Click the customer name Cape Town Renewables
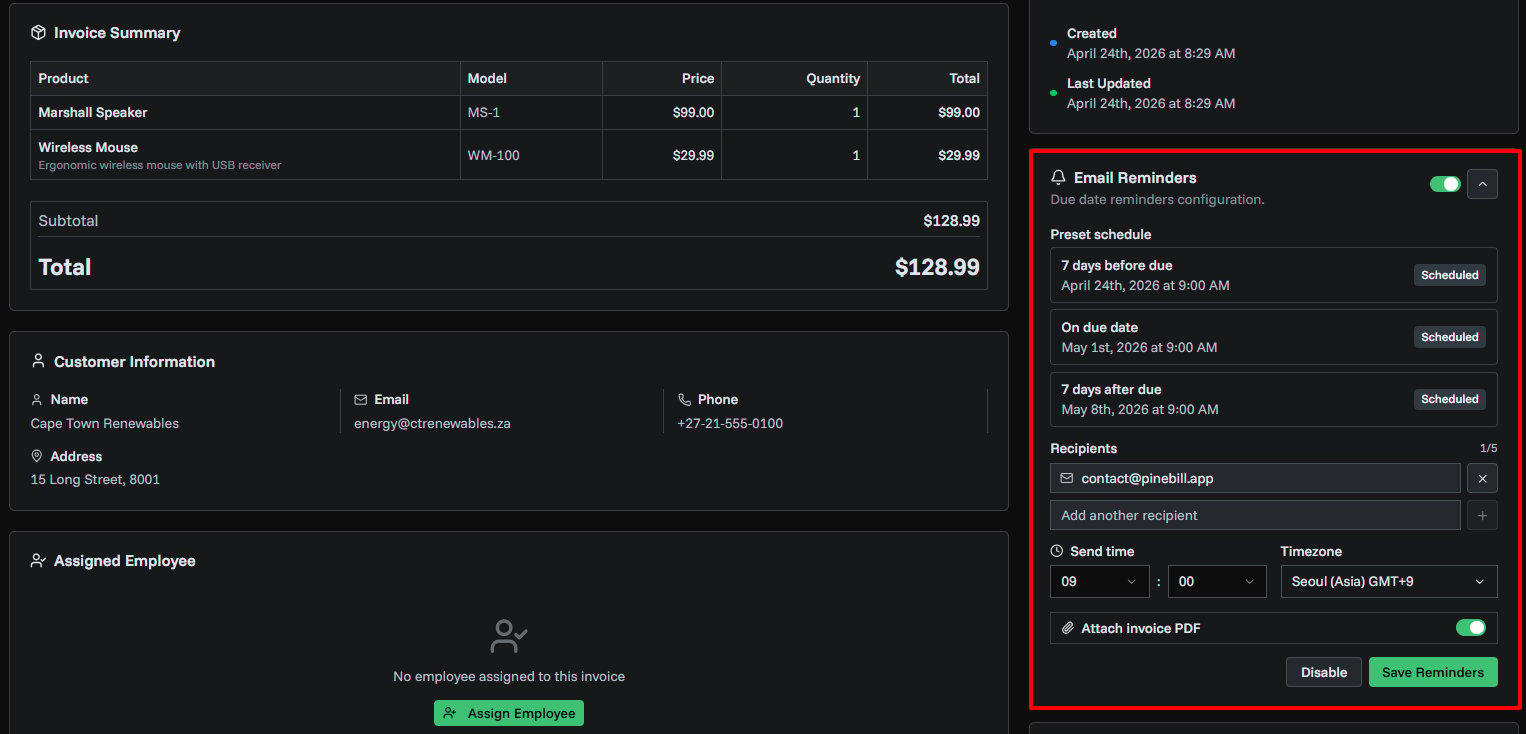 104,423
